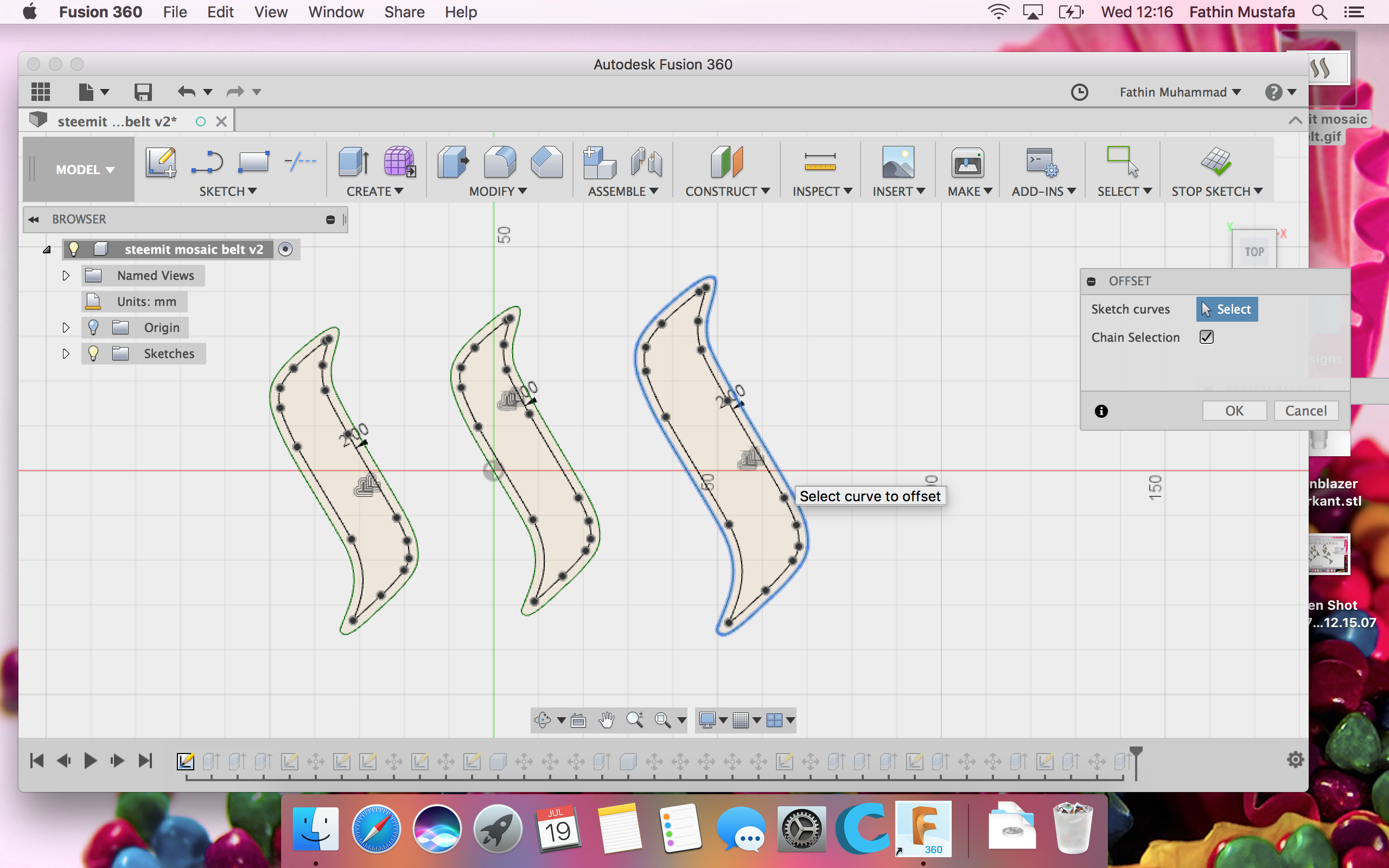Click the Stop Sketch icon
Image resolution: width=1389 pixels, height=868 pixels.
(1216, 162)
